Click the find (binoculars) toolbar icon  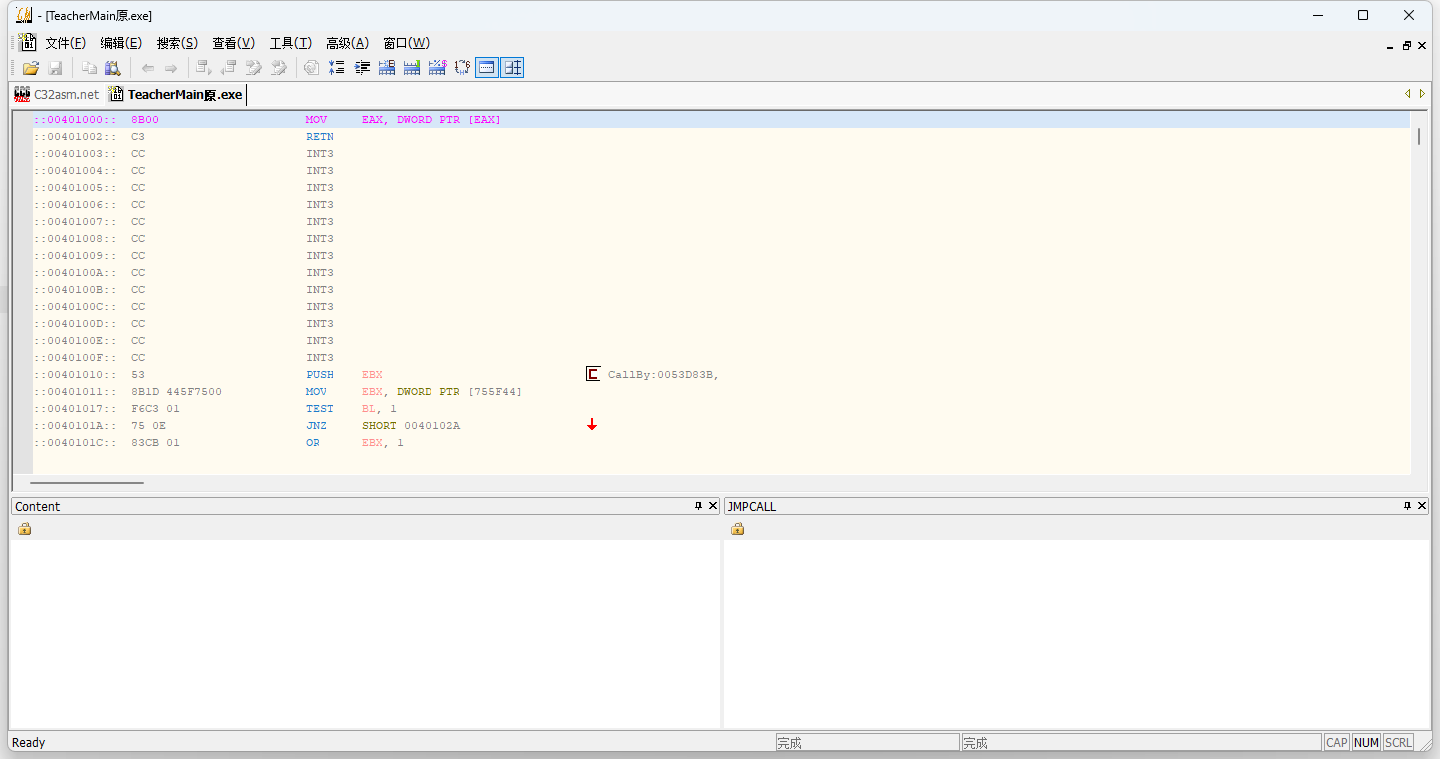click(x=113, y=68)
